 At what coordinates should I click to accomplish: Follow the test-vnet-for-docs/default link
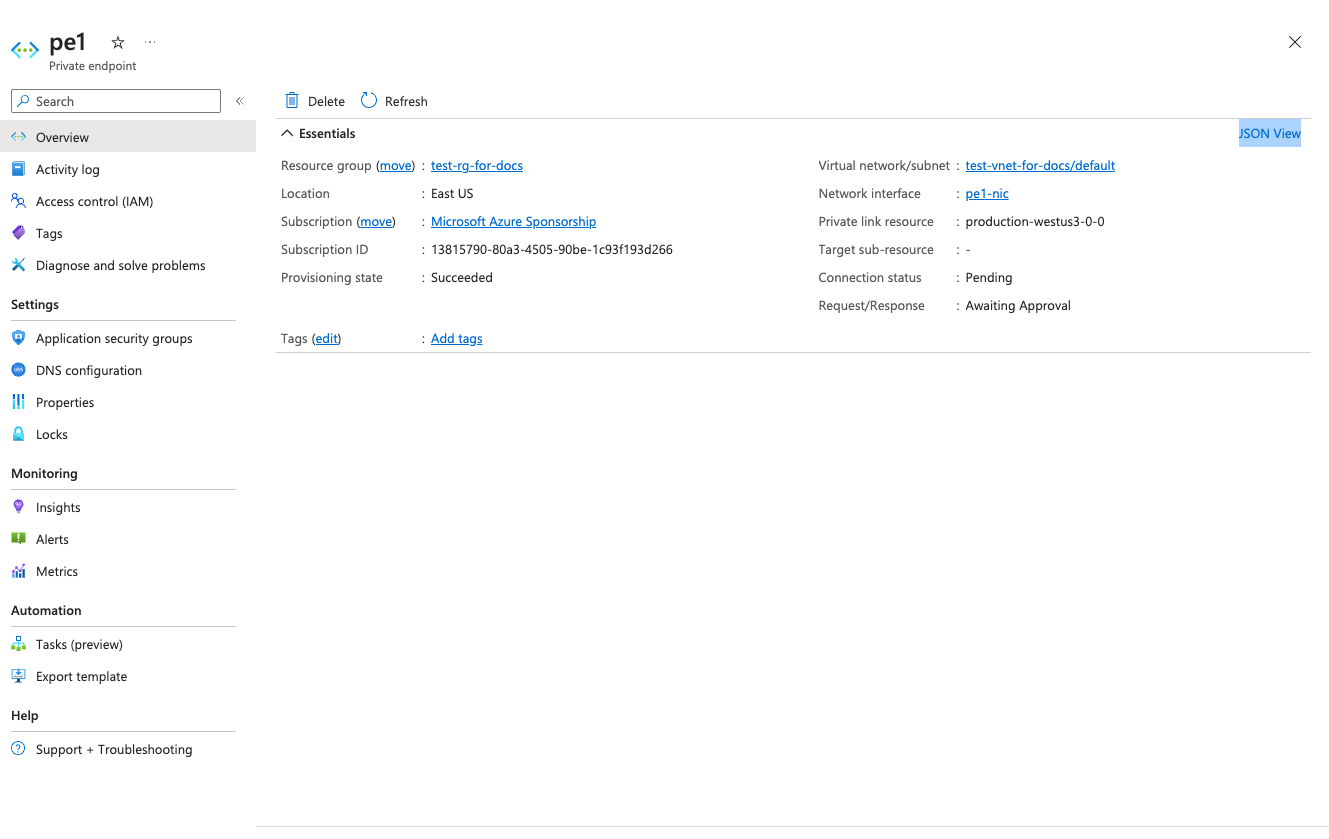pos(1040,165)
